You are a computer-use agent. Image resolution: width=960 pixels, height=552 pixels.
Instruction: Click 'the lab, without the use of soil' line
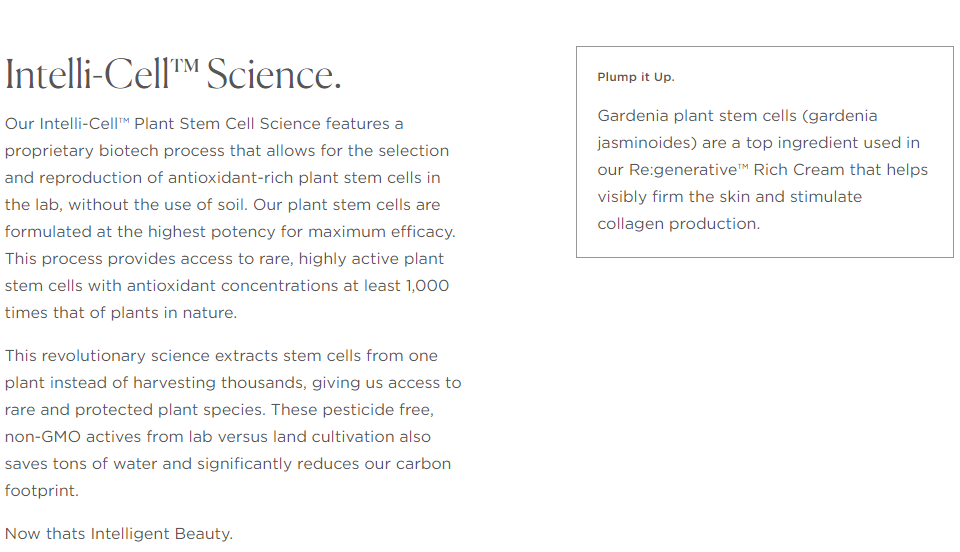pos(222,204)
